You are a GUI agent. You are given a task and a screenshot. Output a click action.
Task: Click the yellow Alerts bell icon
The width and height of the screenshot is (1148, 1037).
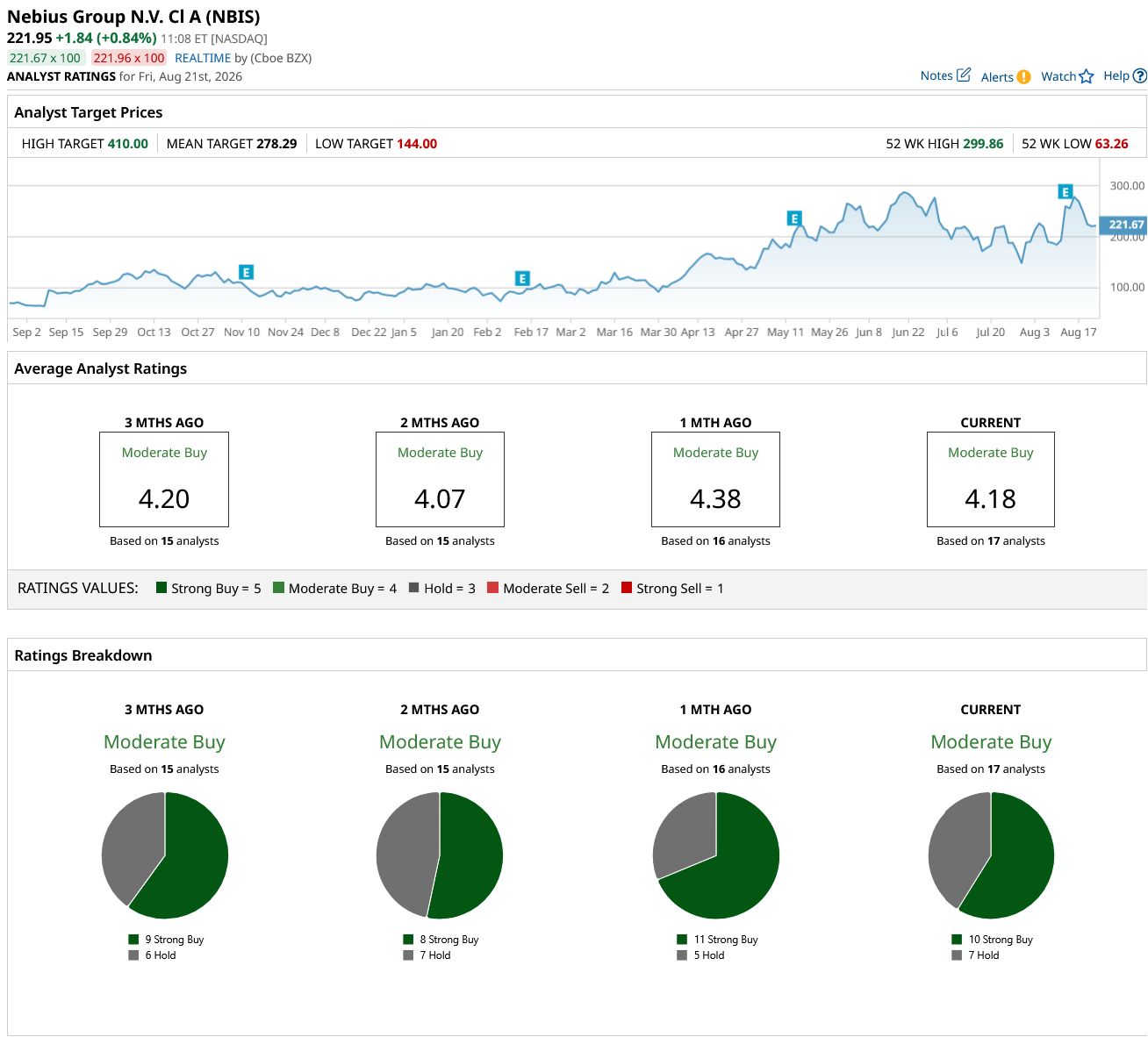coord(1023,77)
